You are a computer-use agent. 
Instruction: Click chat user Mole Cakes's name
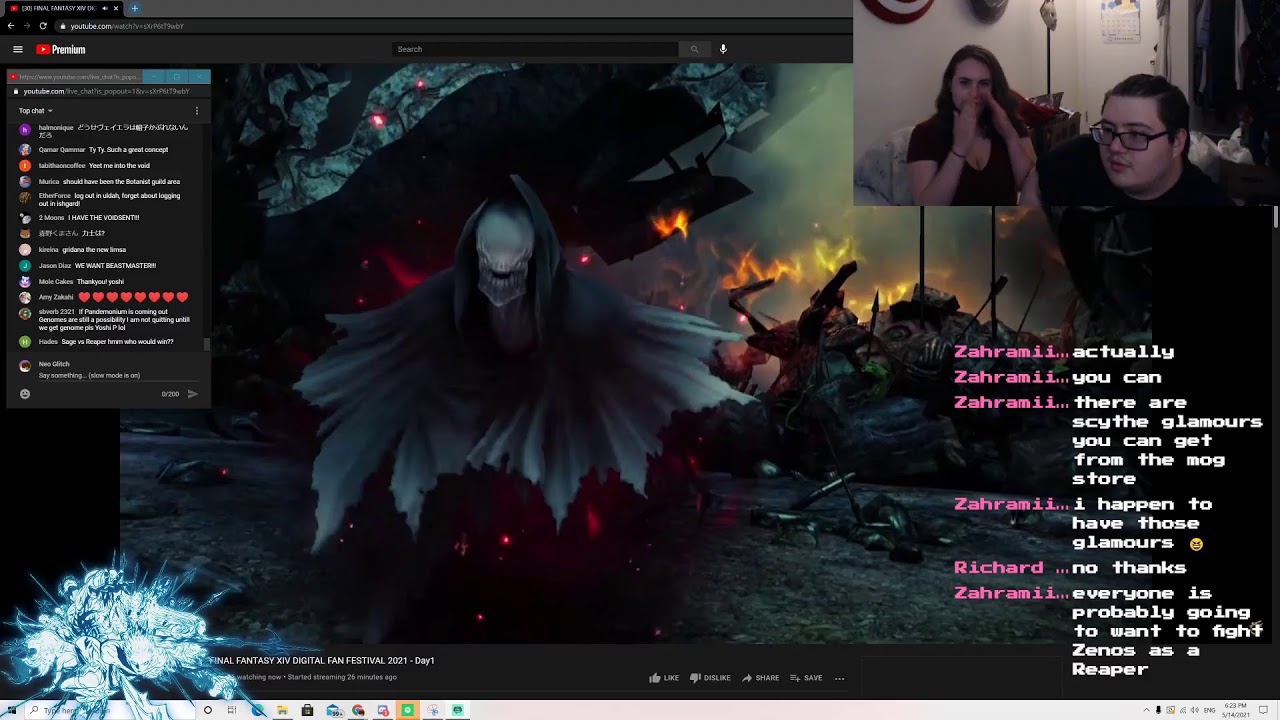point(56,282)
